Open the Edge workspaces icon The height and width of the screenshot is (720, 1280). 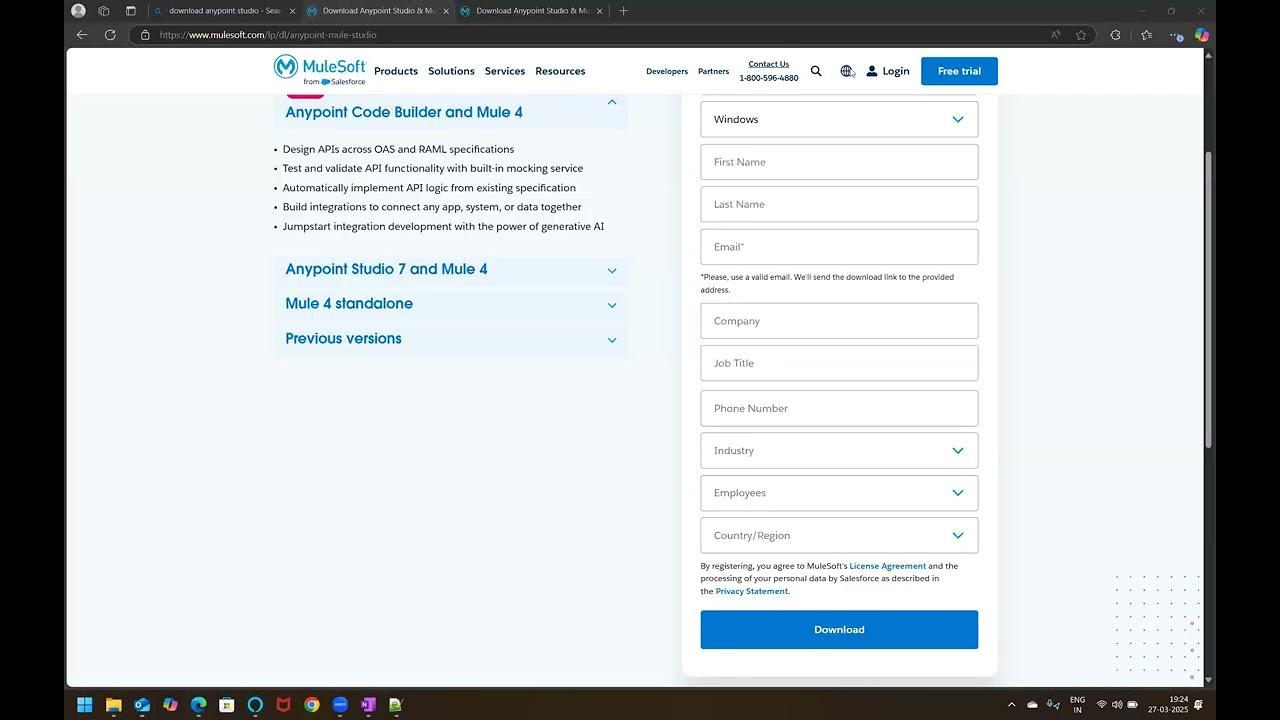104,11
